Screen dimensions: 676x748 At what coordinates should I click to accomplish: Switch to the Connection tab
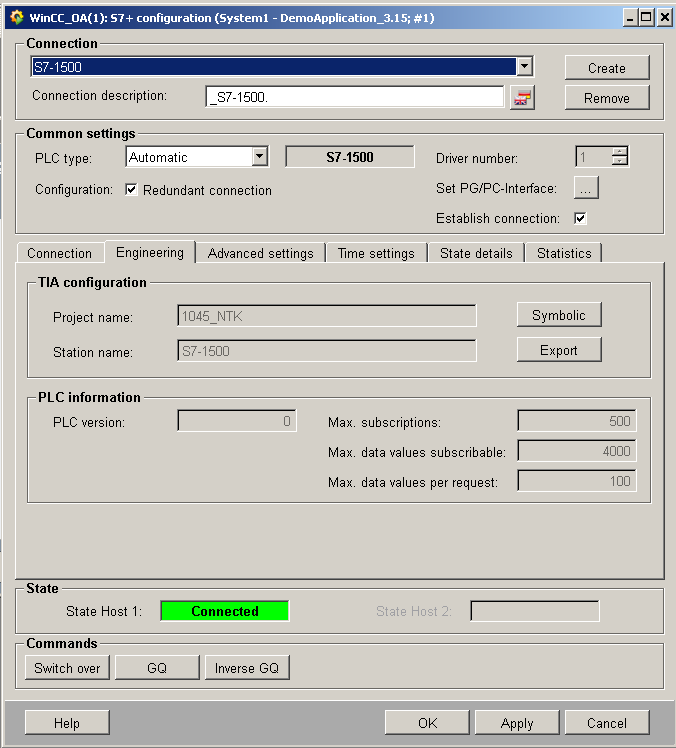tap(59, 253)
